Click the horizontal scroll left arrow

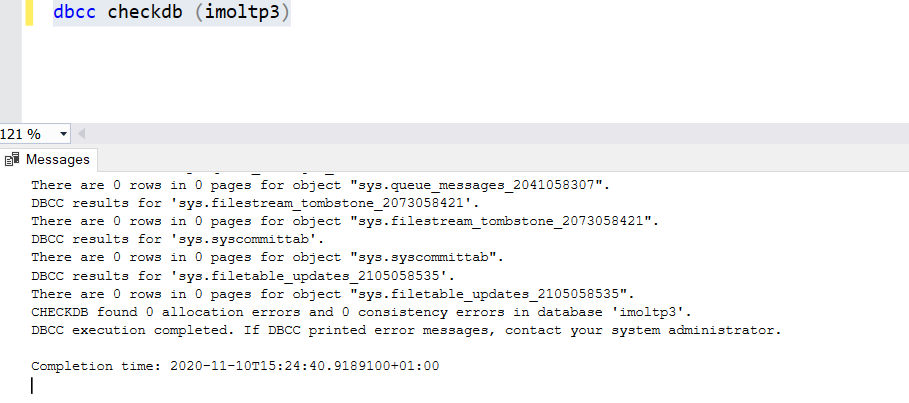click(x=82, y=134)
